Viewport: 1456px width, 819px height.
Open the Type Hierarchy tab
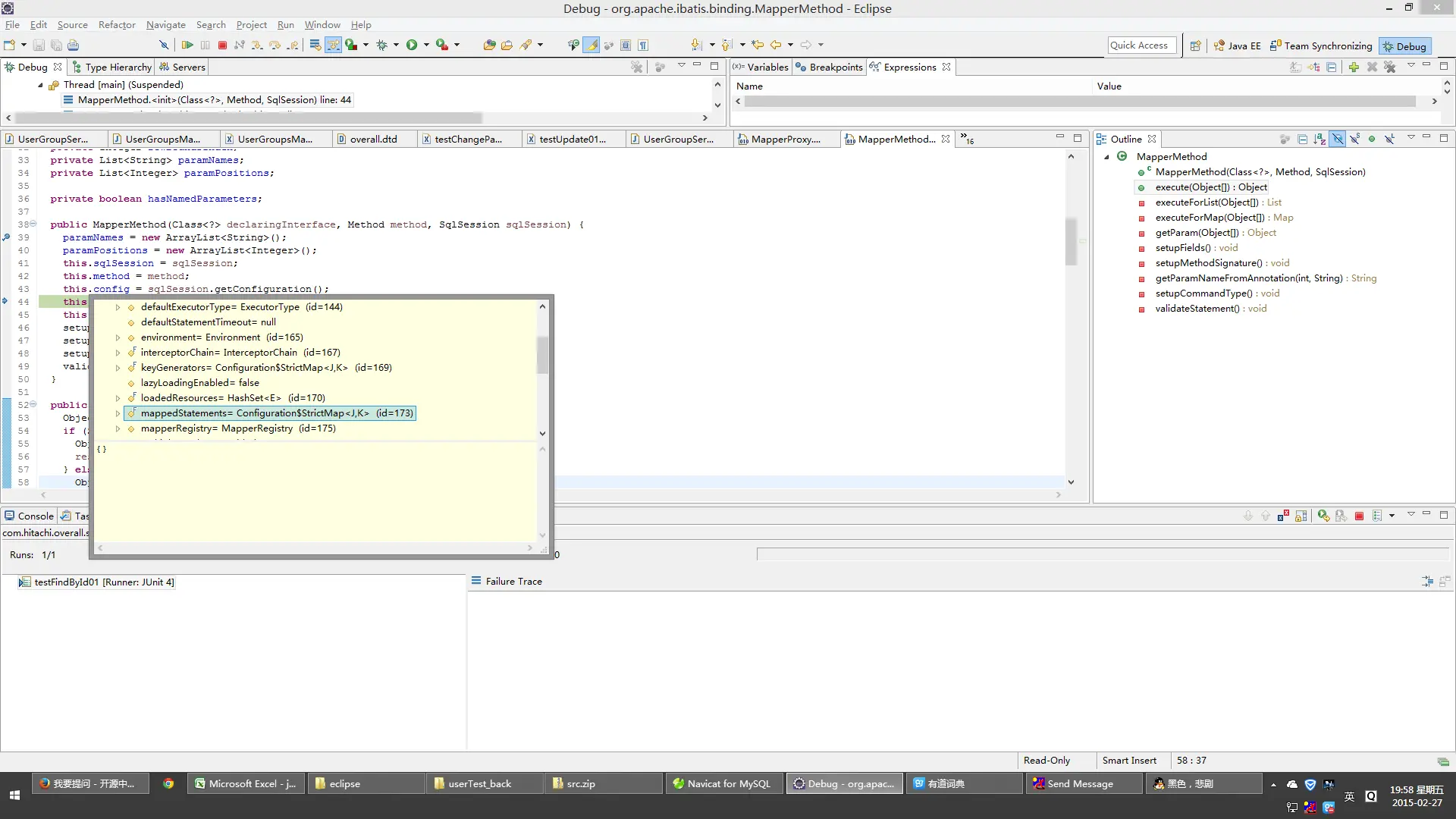point(112,67)
